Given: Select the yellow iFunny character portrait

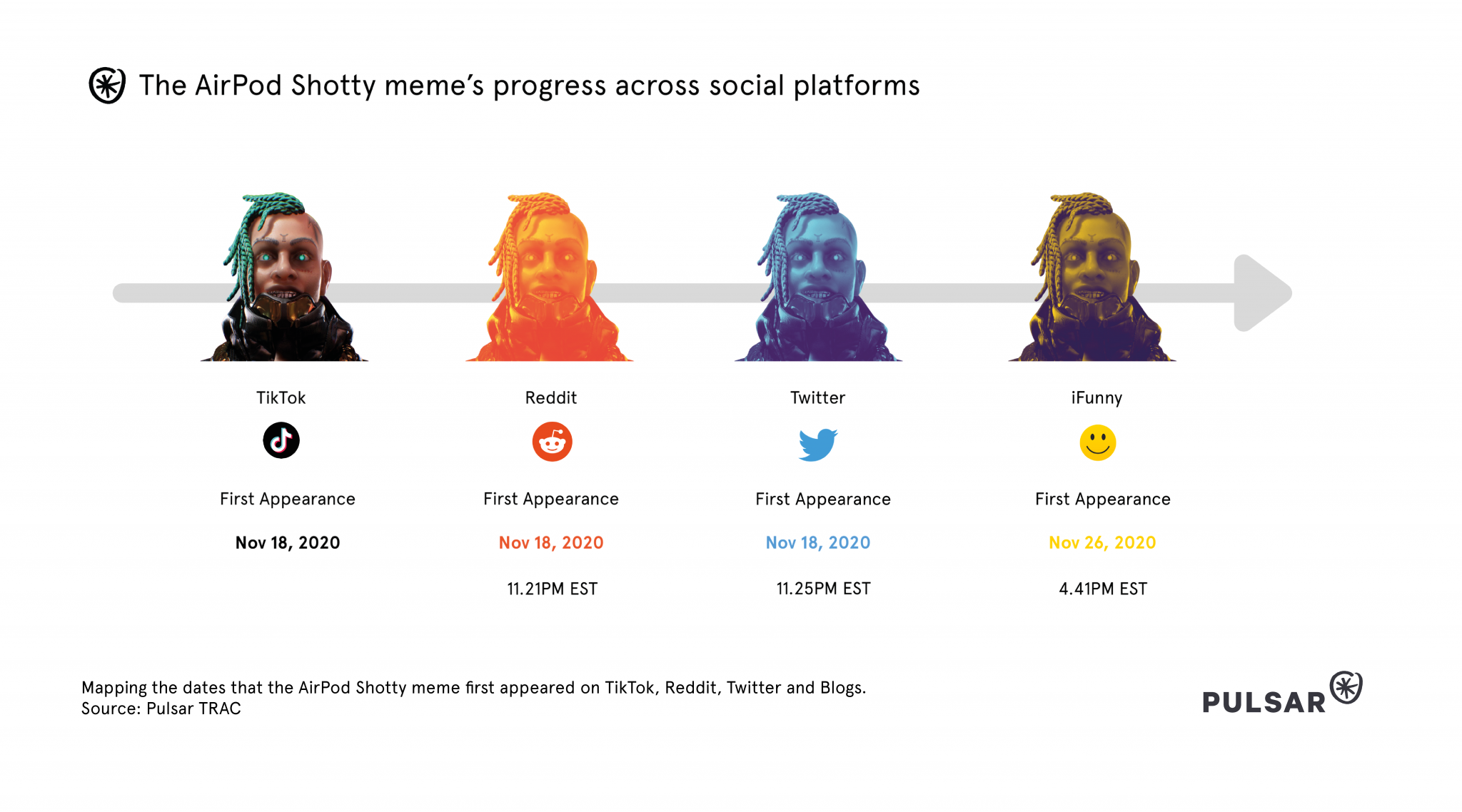Looking at the screenshot, I should pos(1092,278).
